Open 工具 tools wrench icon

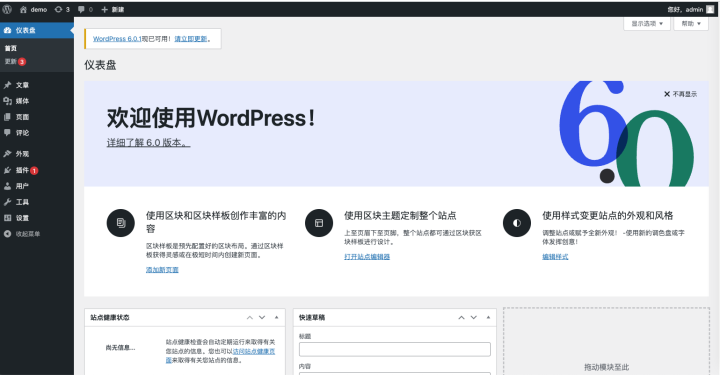[7, 202]
